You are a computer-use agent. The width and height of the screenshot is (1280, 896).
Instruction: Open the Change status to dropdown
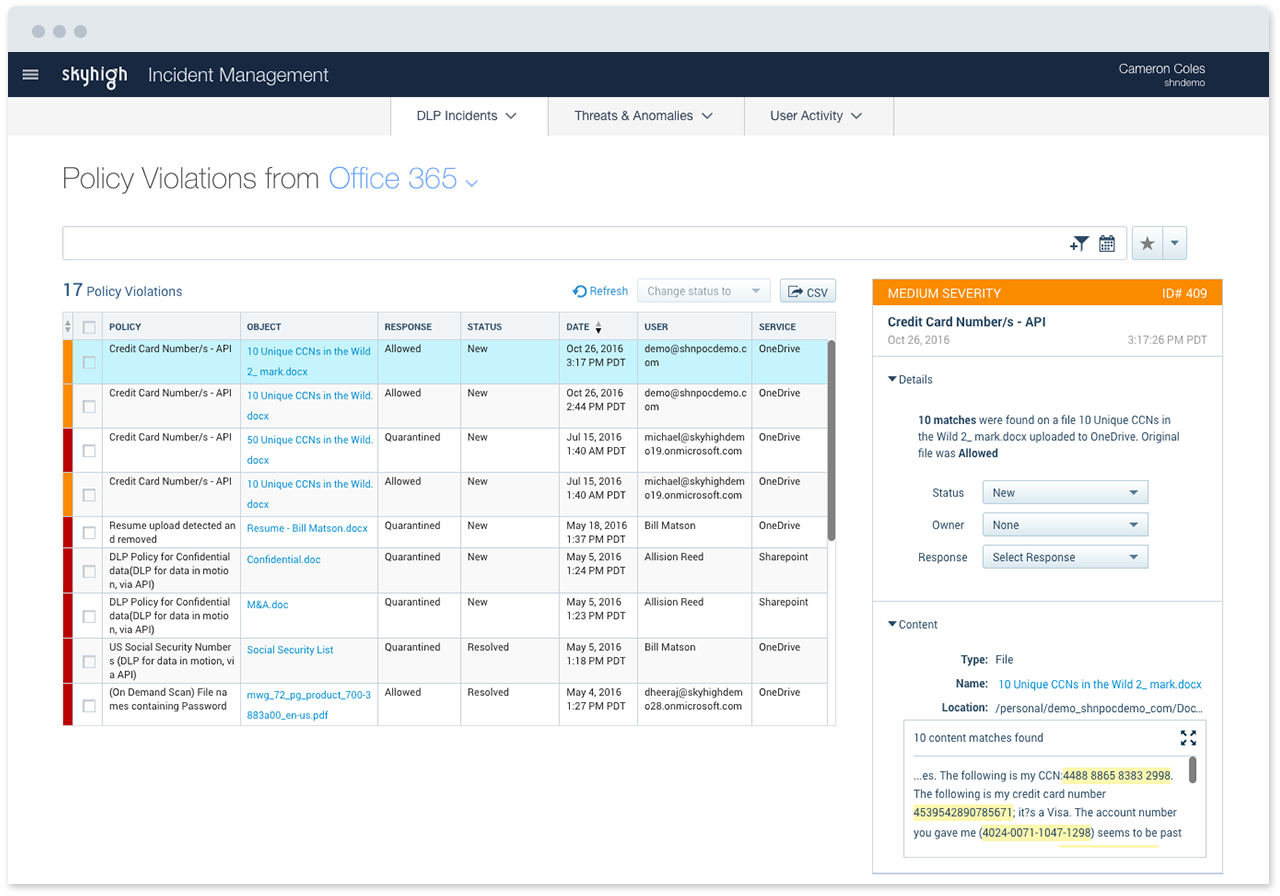[x=704, y=291]
